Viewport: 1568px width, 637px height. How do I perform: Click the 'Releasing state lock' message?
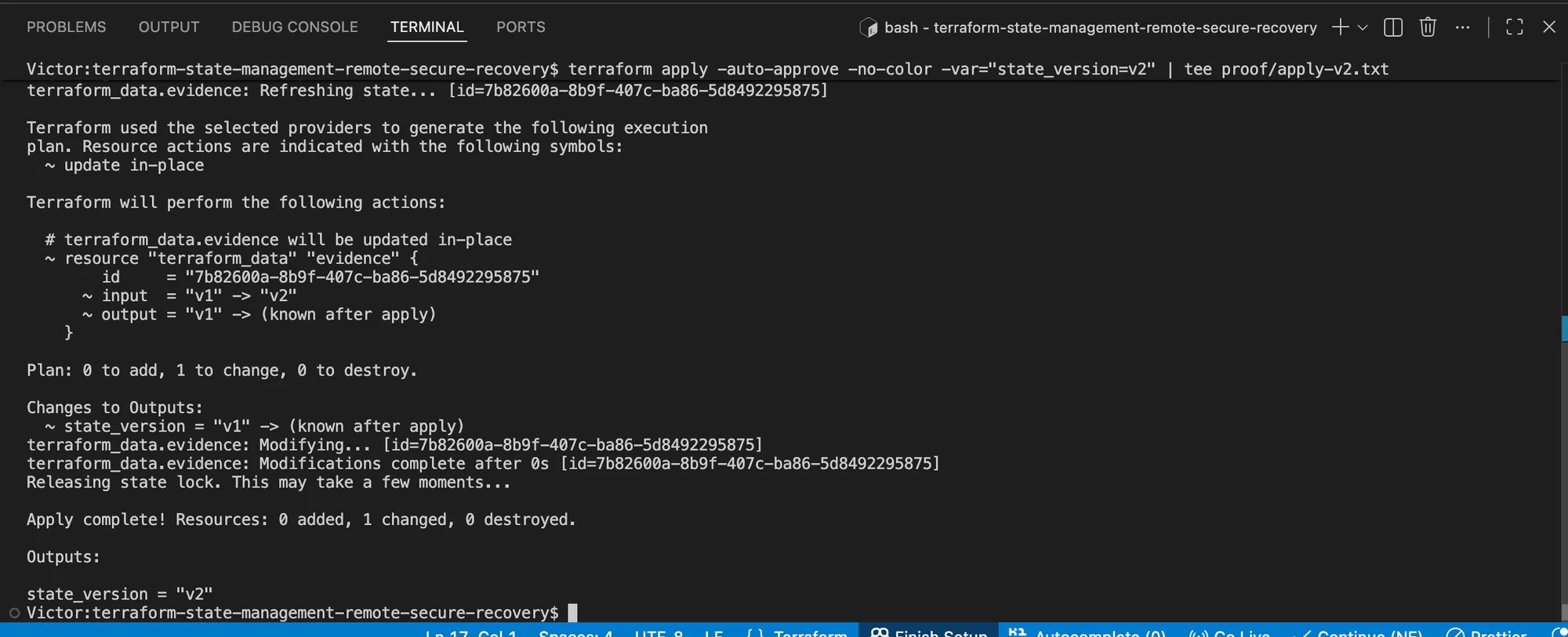(x=268, y=483)
